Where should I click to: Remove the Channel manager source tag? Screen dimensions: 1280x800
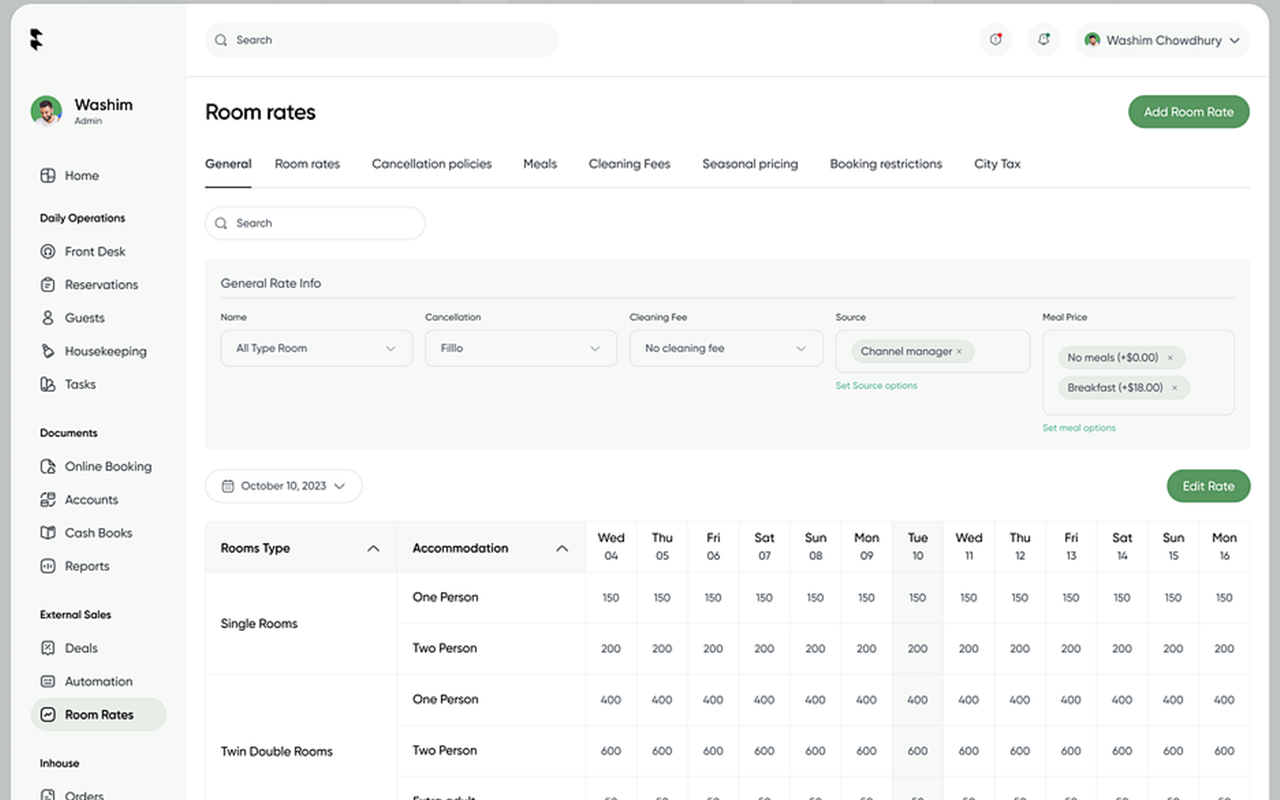point(958,351)
